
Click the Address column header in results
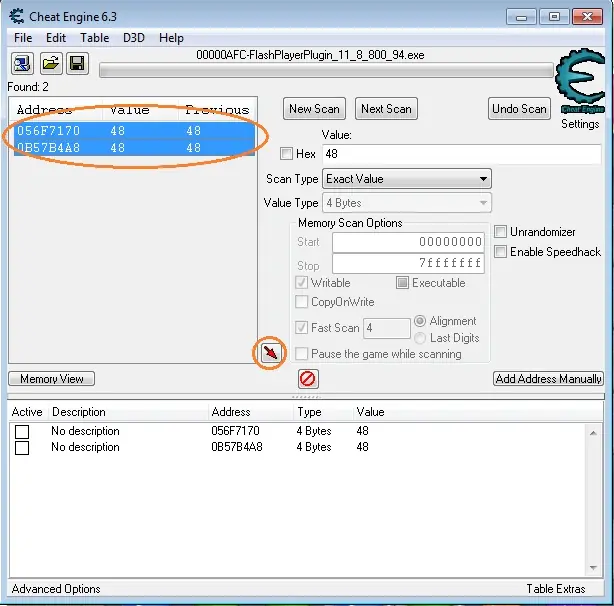(45, 110)
